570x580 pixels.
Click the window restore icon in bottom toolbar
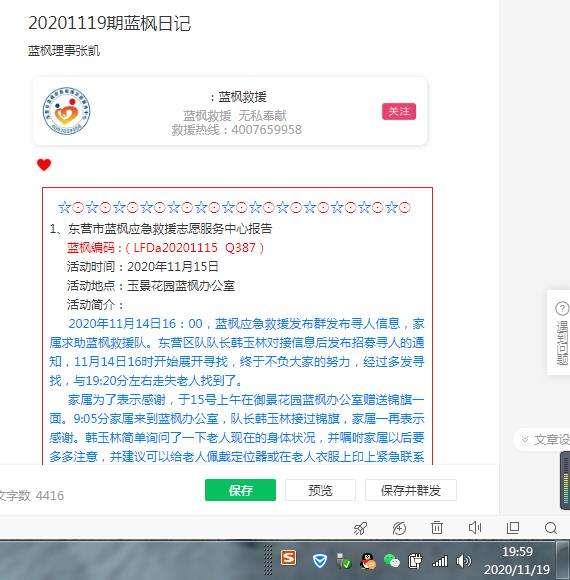[x=513, y=527]
